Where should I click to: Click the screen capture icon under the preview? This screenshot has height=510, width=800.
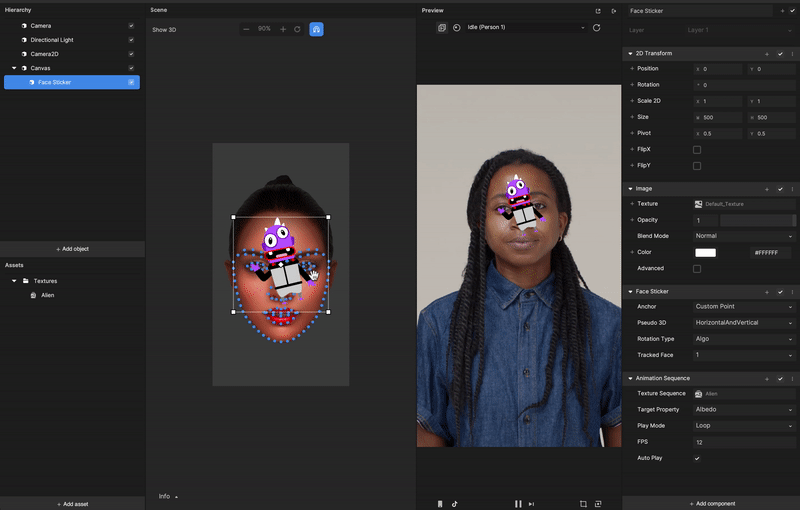point(598,504)
